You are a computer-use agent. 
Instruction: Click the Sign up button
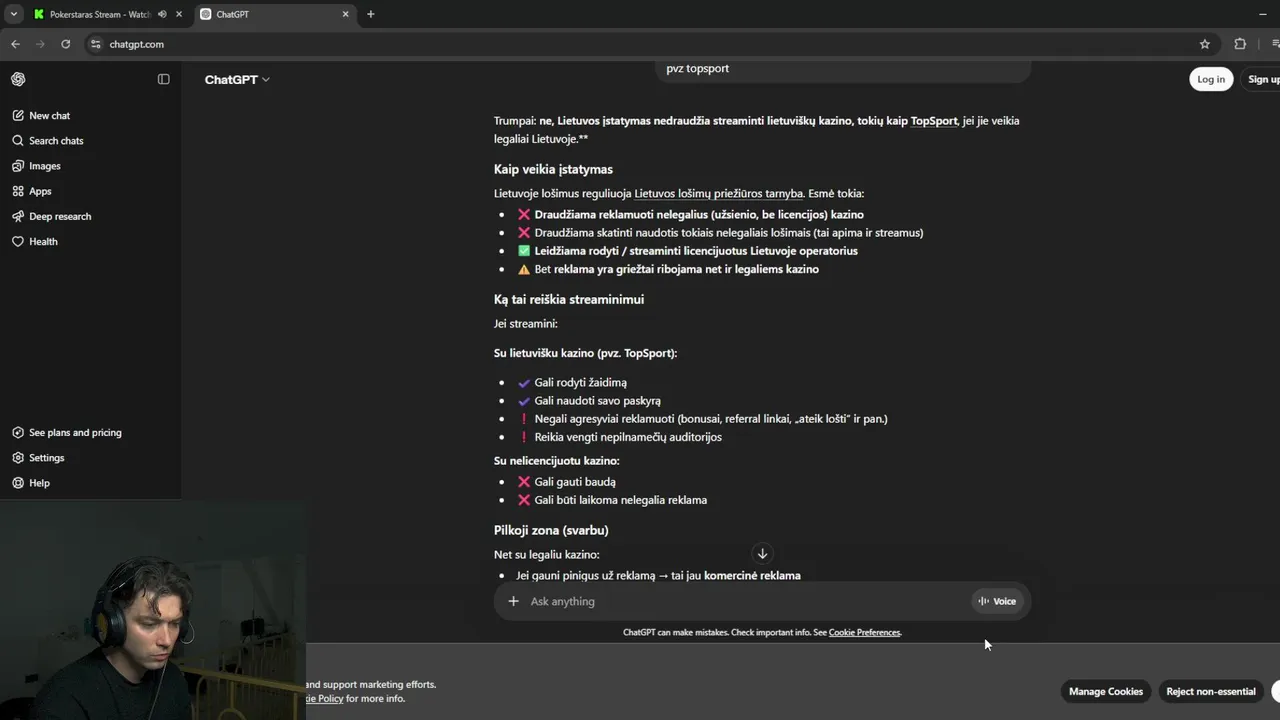click(x=1262, y=79)
